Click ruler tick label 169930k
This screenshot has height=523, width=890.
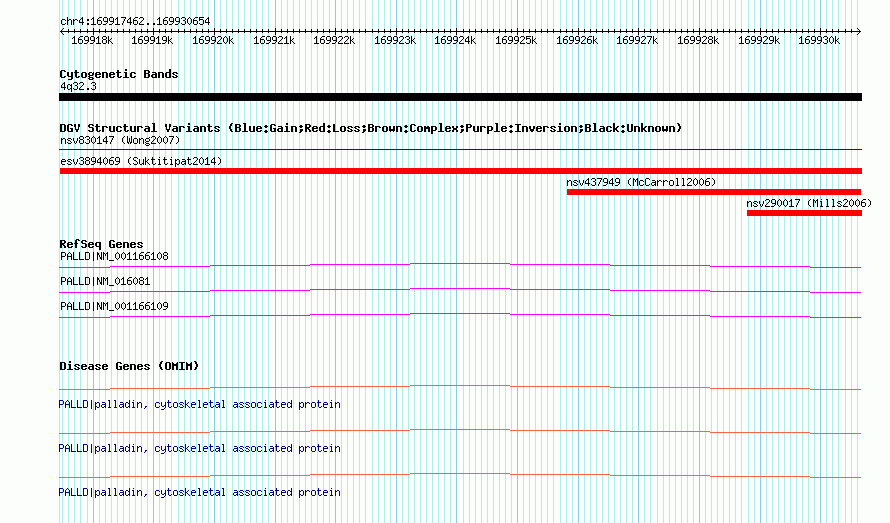tap(819, 40)
